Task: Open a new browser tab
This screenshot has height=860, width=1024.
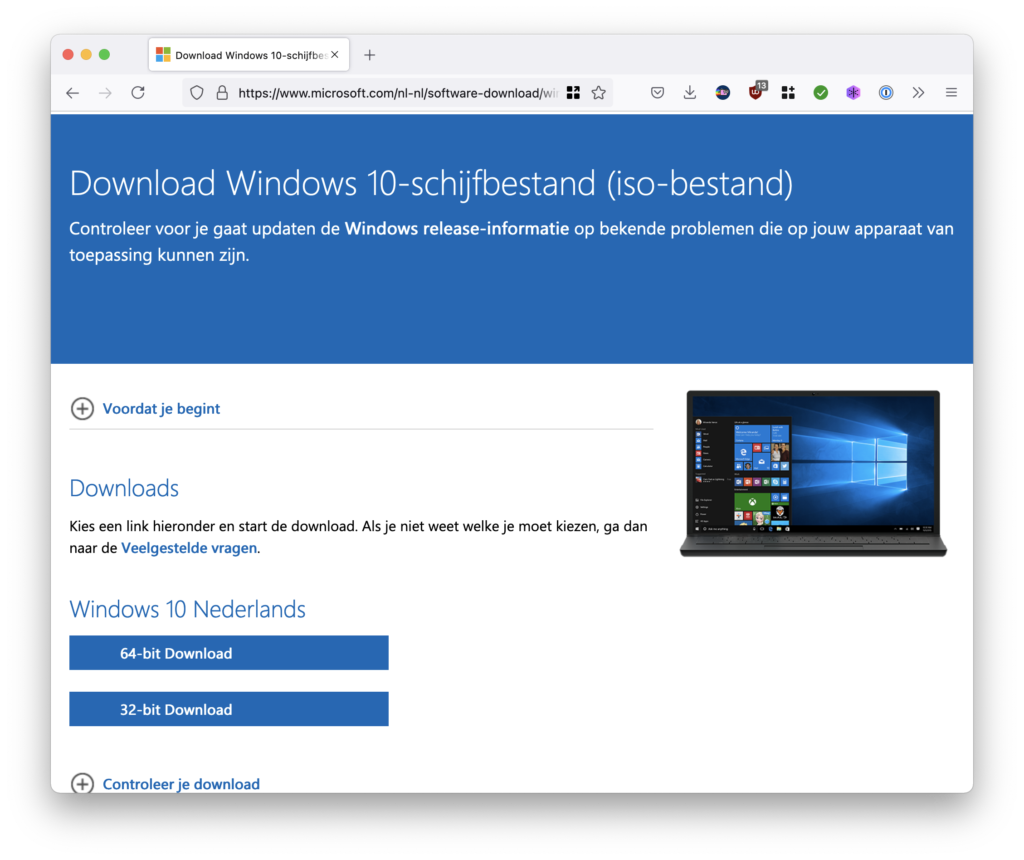Action: (x=370, y=55)
